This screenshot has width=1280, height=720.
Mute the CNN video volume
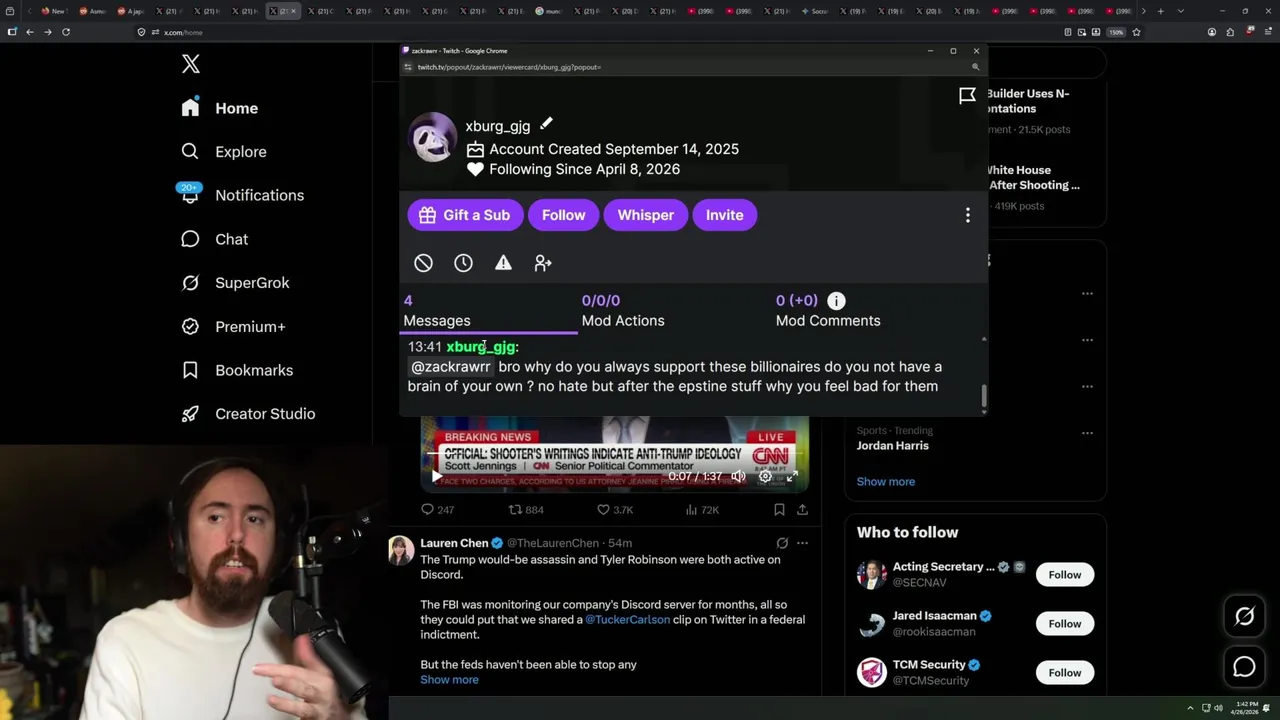pyautogui.click(x=738, y=477)
